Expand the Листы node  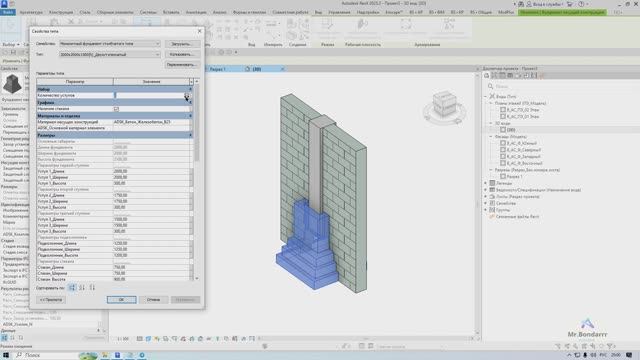[486, 196]
